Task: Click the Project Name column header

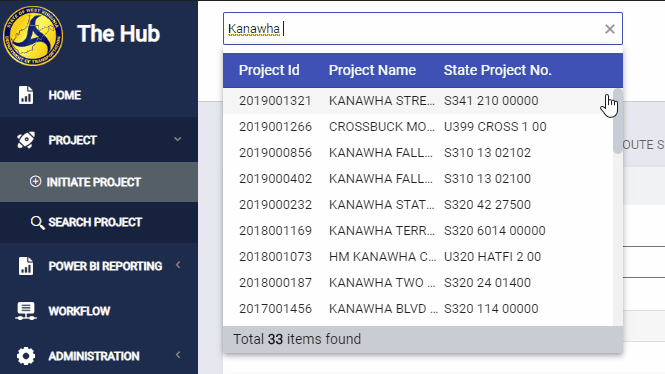Action: pyautogui.click(x=372, y=70)
